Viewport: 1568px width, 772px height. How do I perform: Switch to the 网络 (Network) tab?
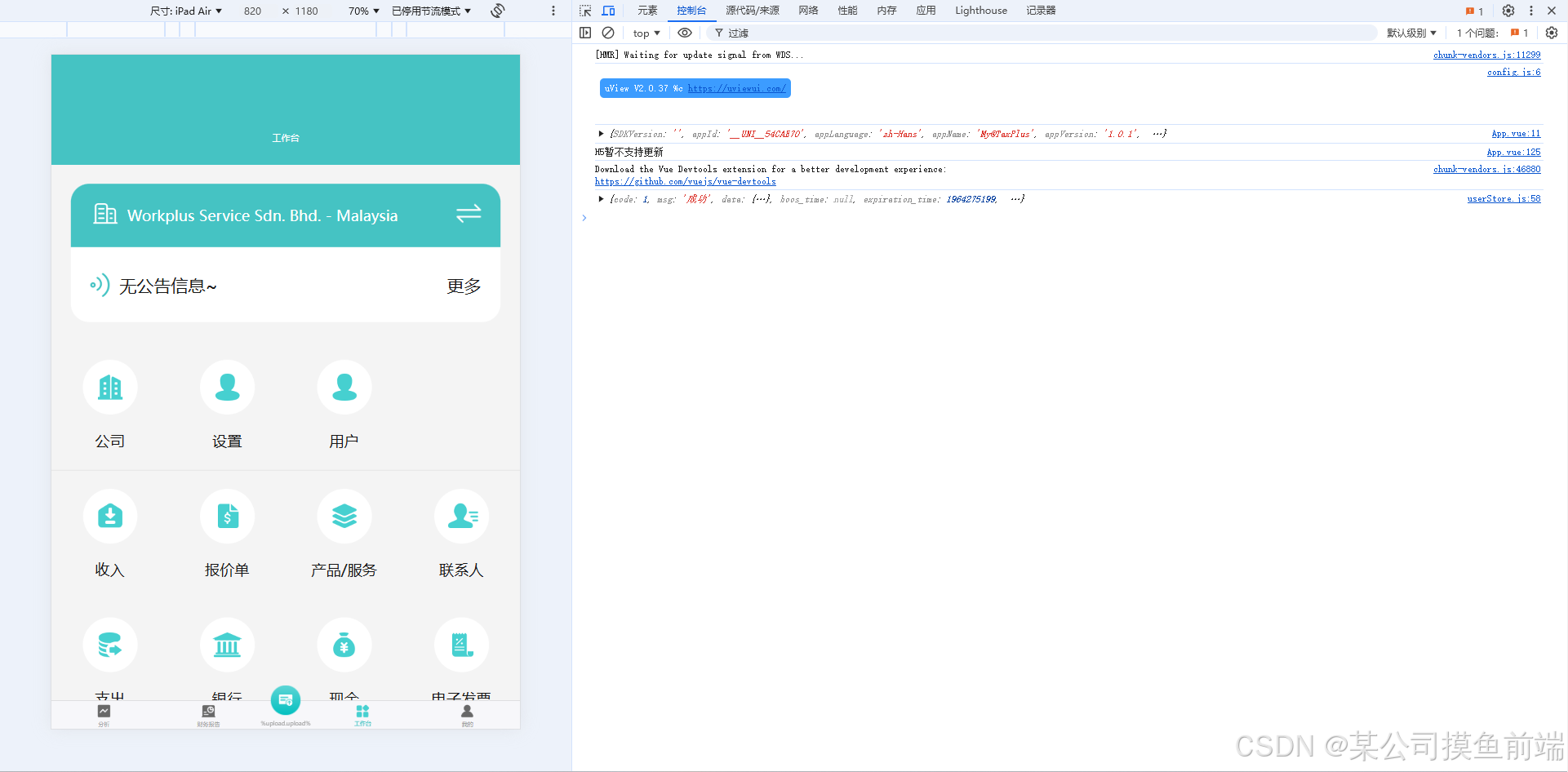pos(808,11)
